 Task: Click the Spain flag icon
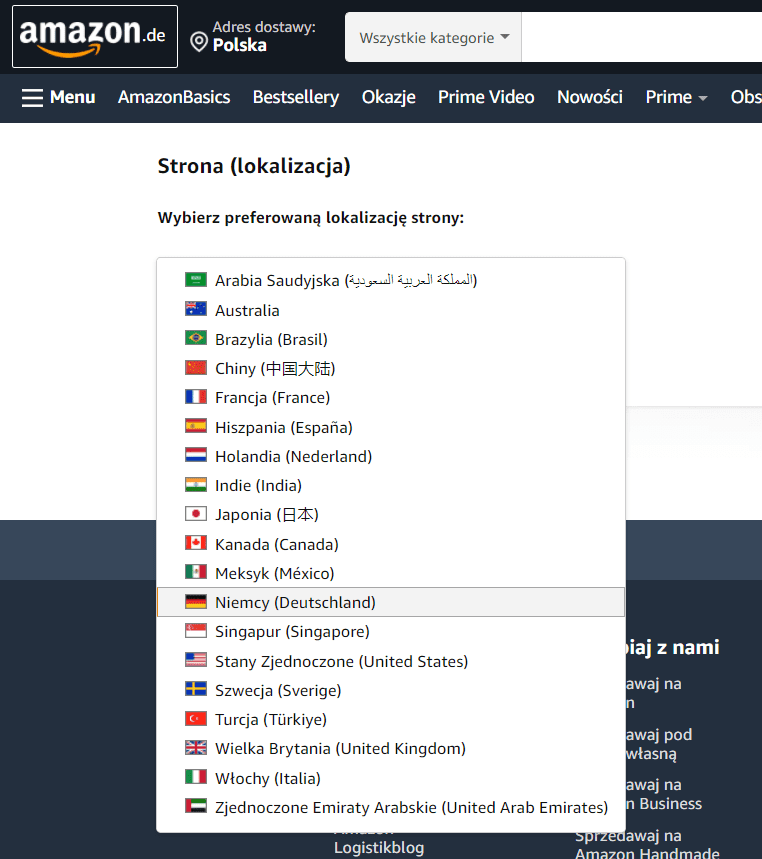[196, 426]
